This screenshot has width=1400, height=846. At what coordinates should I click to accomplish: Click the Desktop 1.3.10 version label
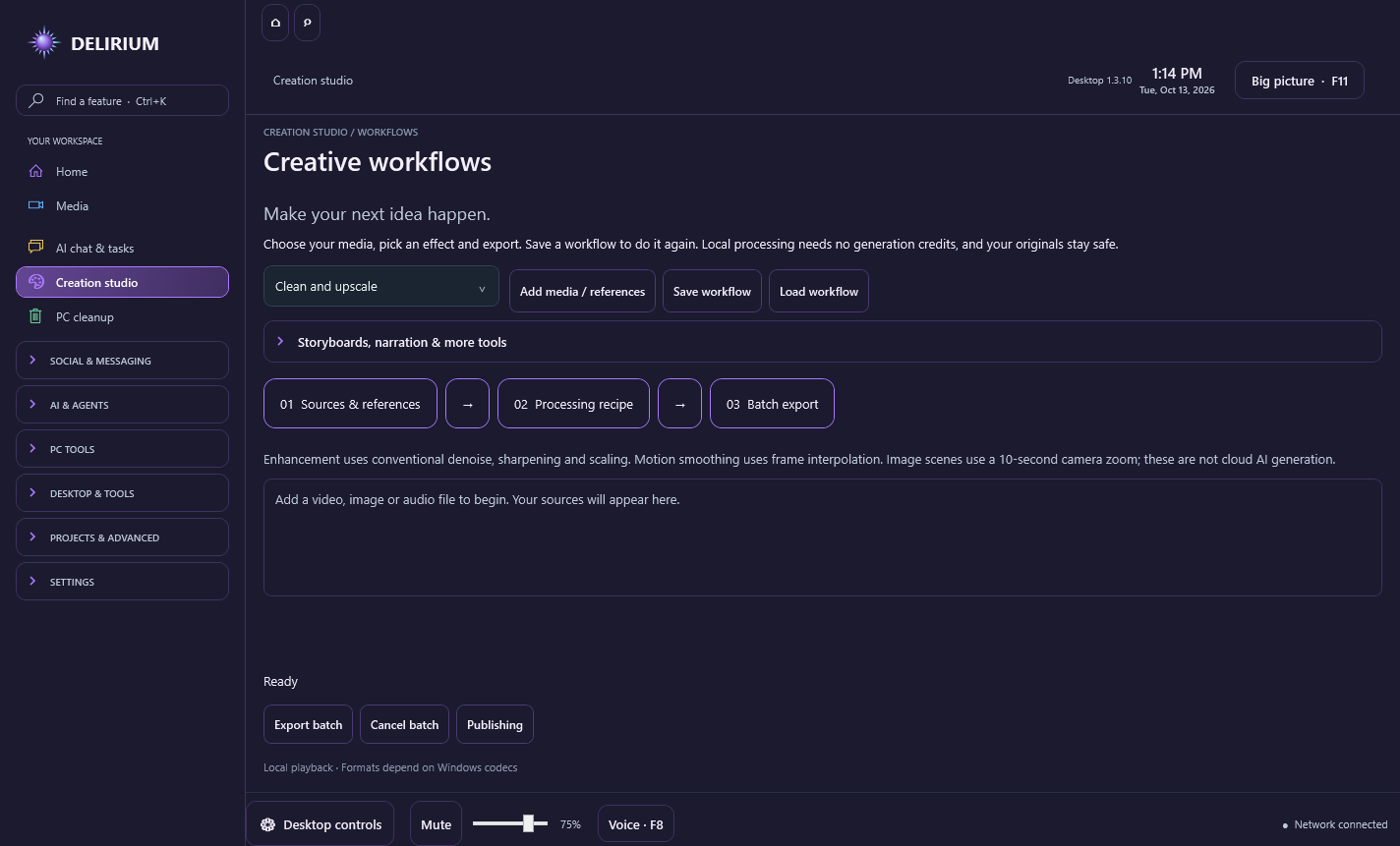click(x=1099, y=81)
